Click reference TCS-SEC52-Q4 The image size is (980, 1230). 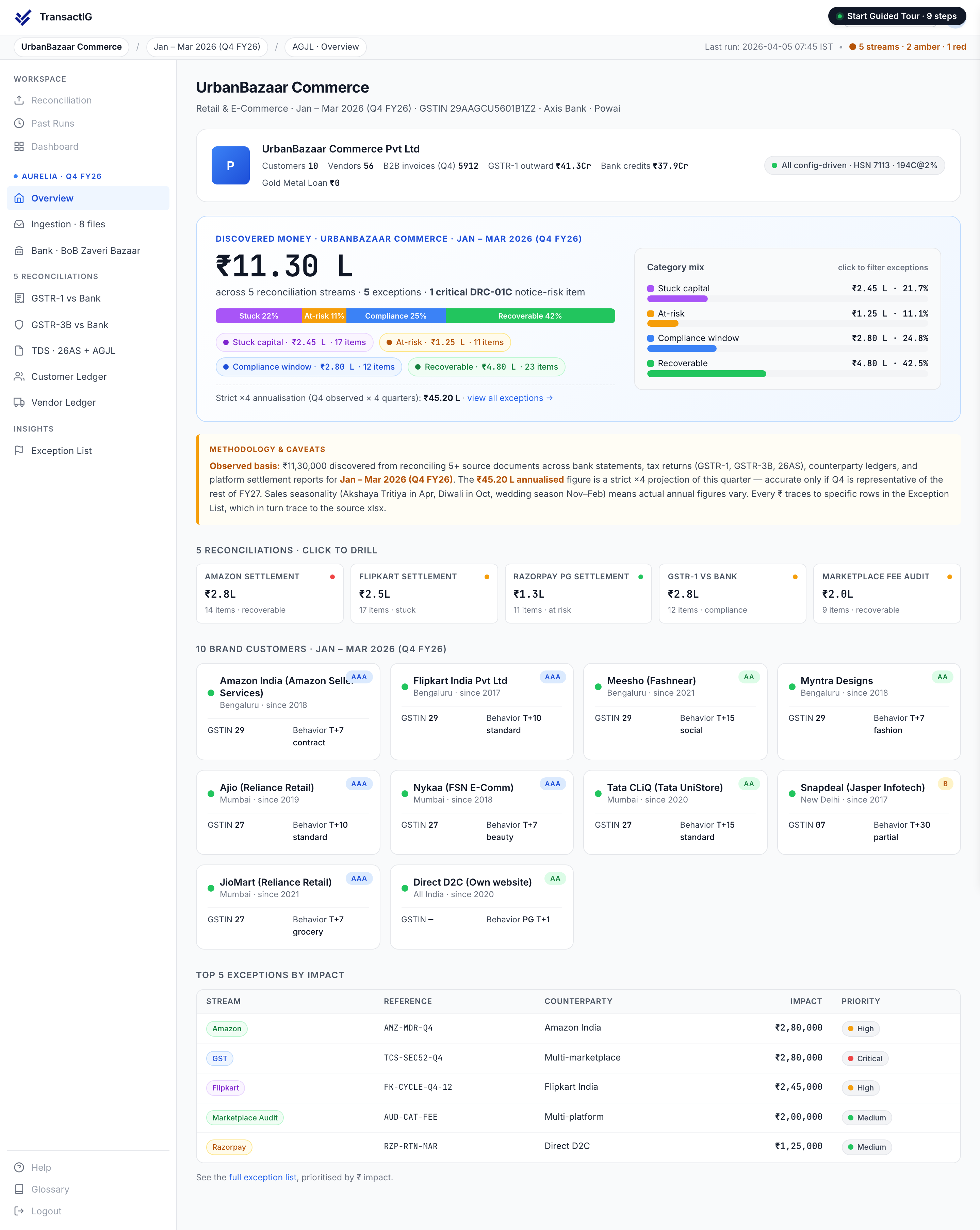413,1058
